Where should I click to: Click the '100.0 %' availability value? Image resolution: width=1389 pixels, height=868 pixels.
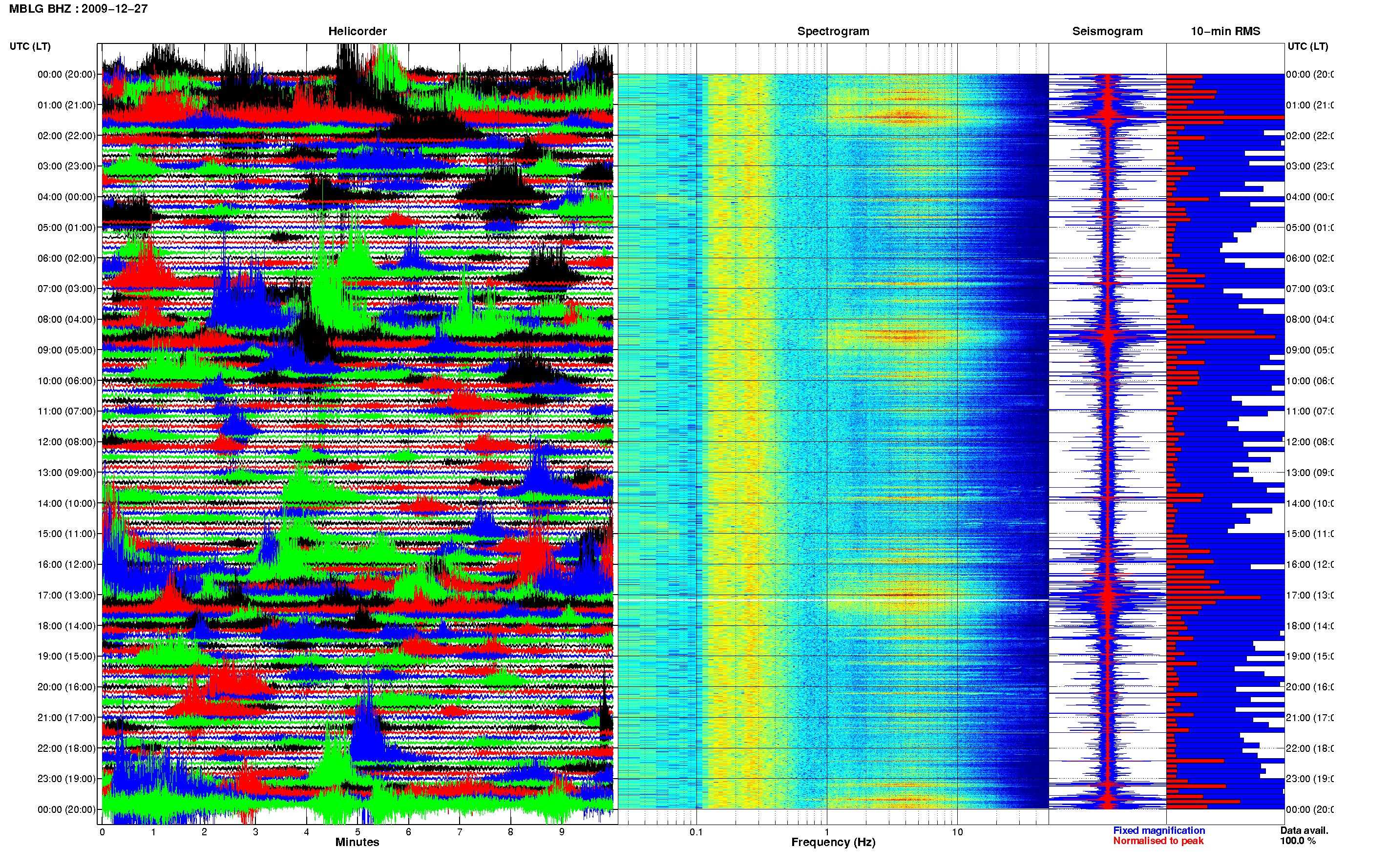1297,841
